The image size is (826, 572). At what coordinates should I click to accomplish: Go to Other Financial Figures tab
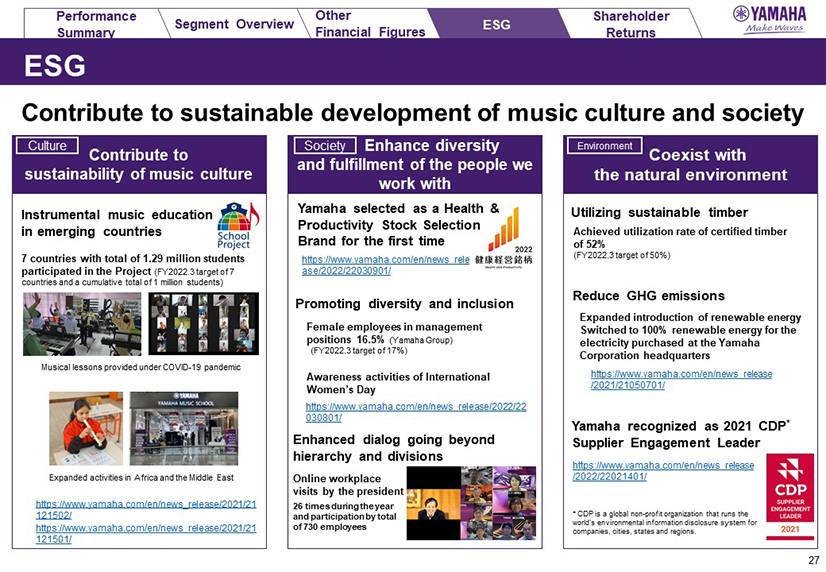(x=369, y=24)
